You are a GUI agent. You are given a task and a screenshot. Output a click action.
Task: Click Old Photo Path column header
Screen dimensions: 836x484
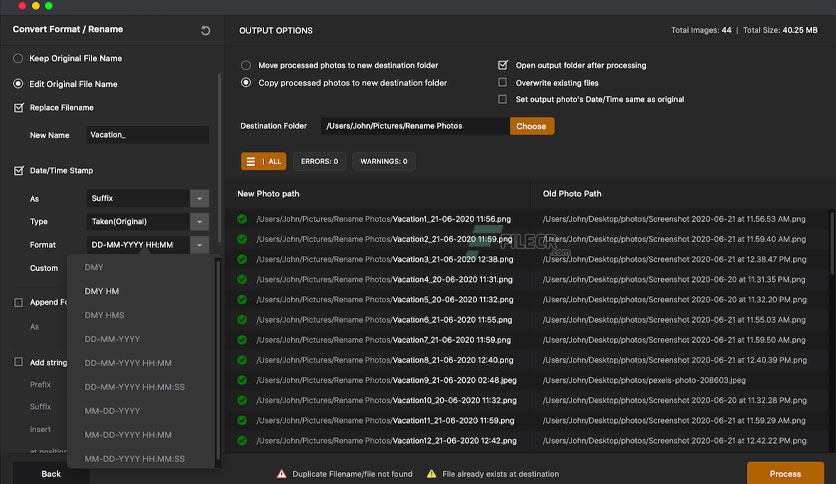[x=572, y=194]
